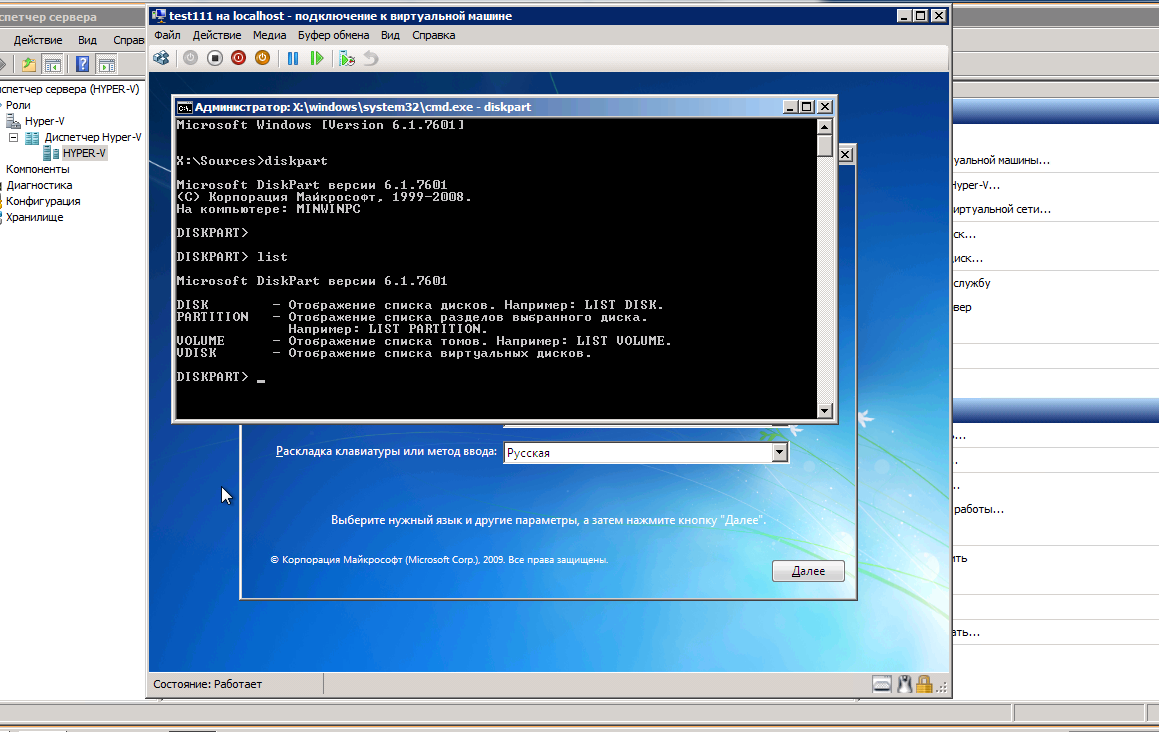Click padlock icon in VM status bar

click(x=924, y=684)
